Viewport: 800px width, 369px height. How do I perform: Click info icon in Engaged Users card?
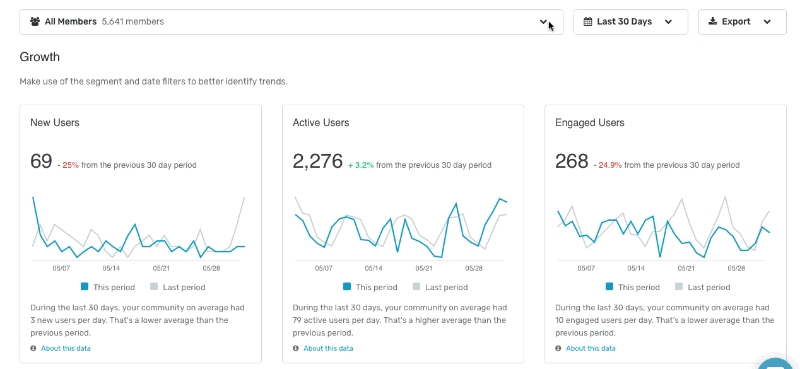[x=558, y=349]
